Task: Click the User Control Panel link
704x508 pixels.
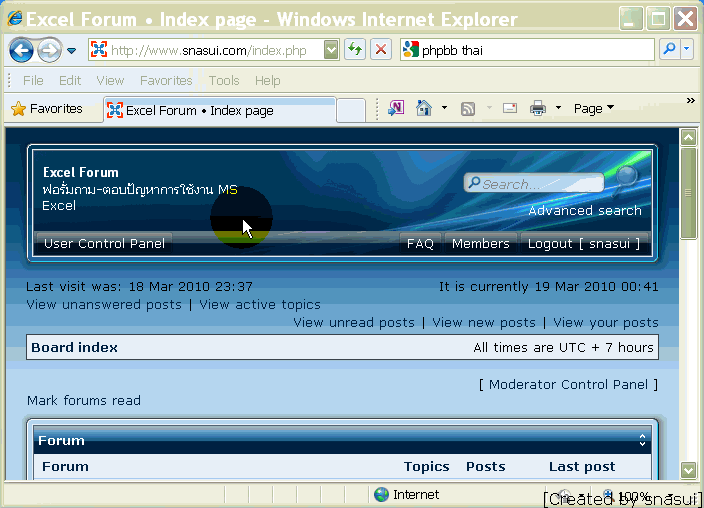Action: point(103,243)
